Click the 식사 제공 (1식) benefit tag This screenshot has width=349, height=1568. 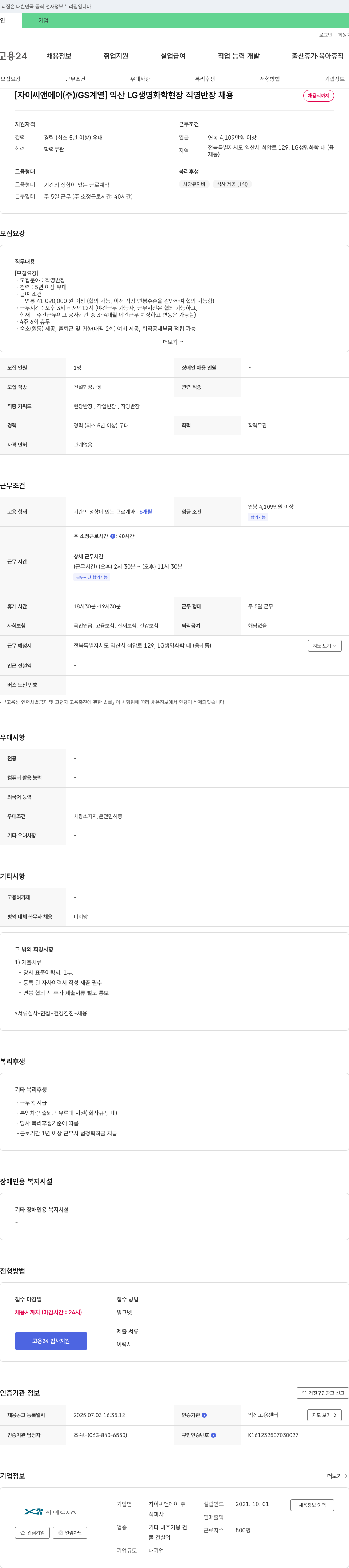[232, 184]
